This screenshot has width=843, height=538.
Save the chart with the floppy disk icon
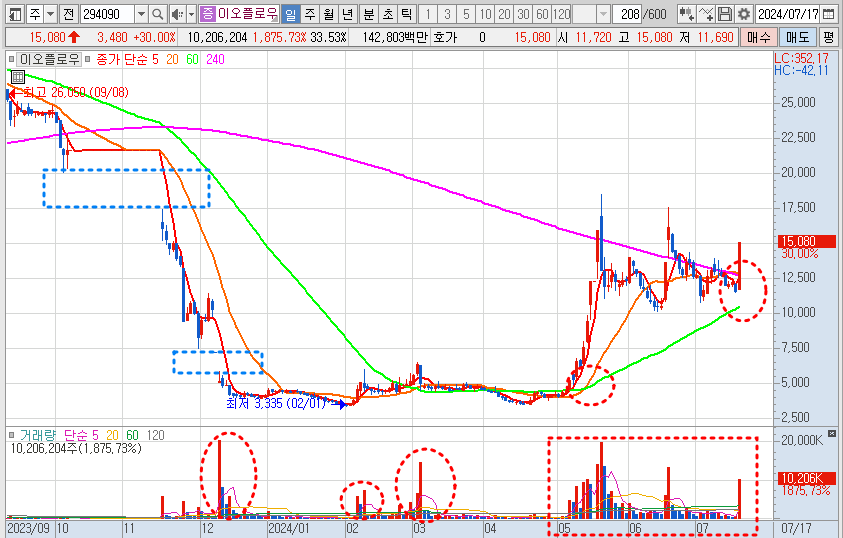point(725,14)
